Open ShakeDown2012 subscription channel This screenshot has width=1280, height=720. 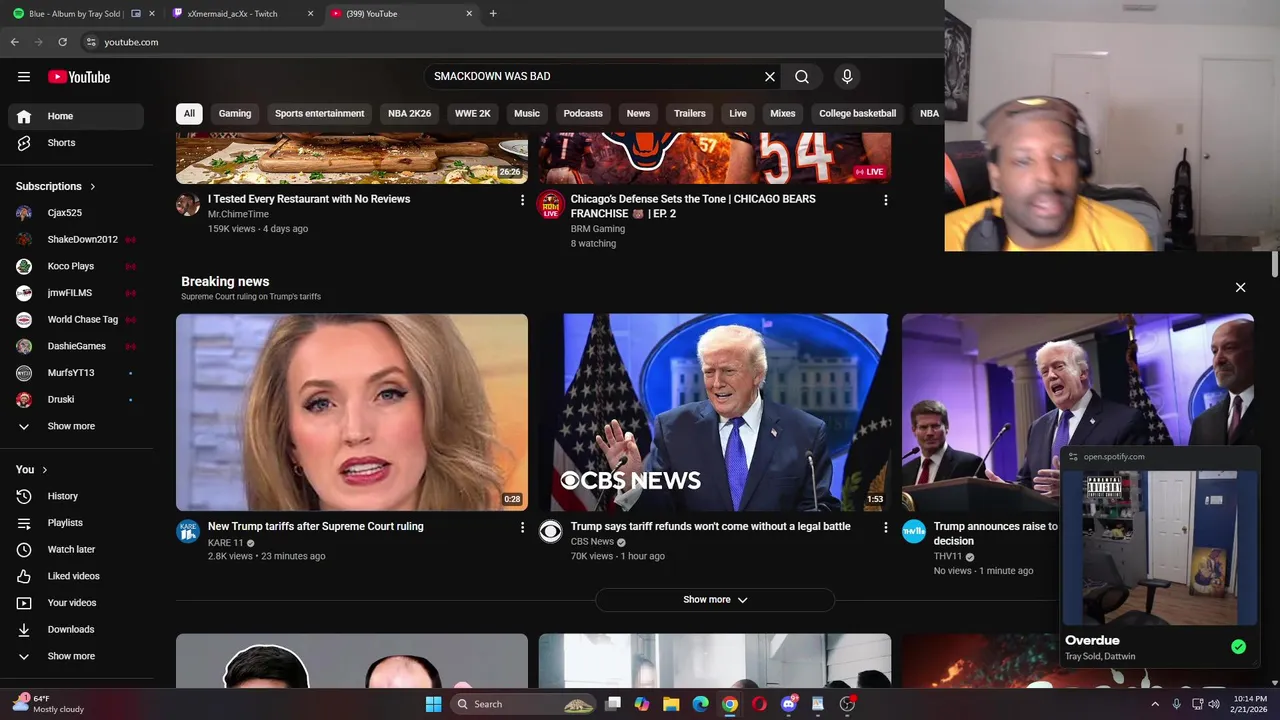[x=76, y=239]
